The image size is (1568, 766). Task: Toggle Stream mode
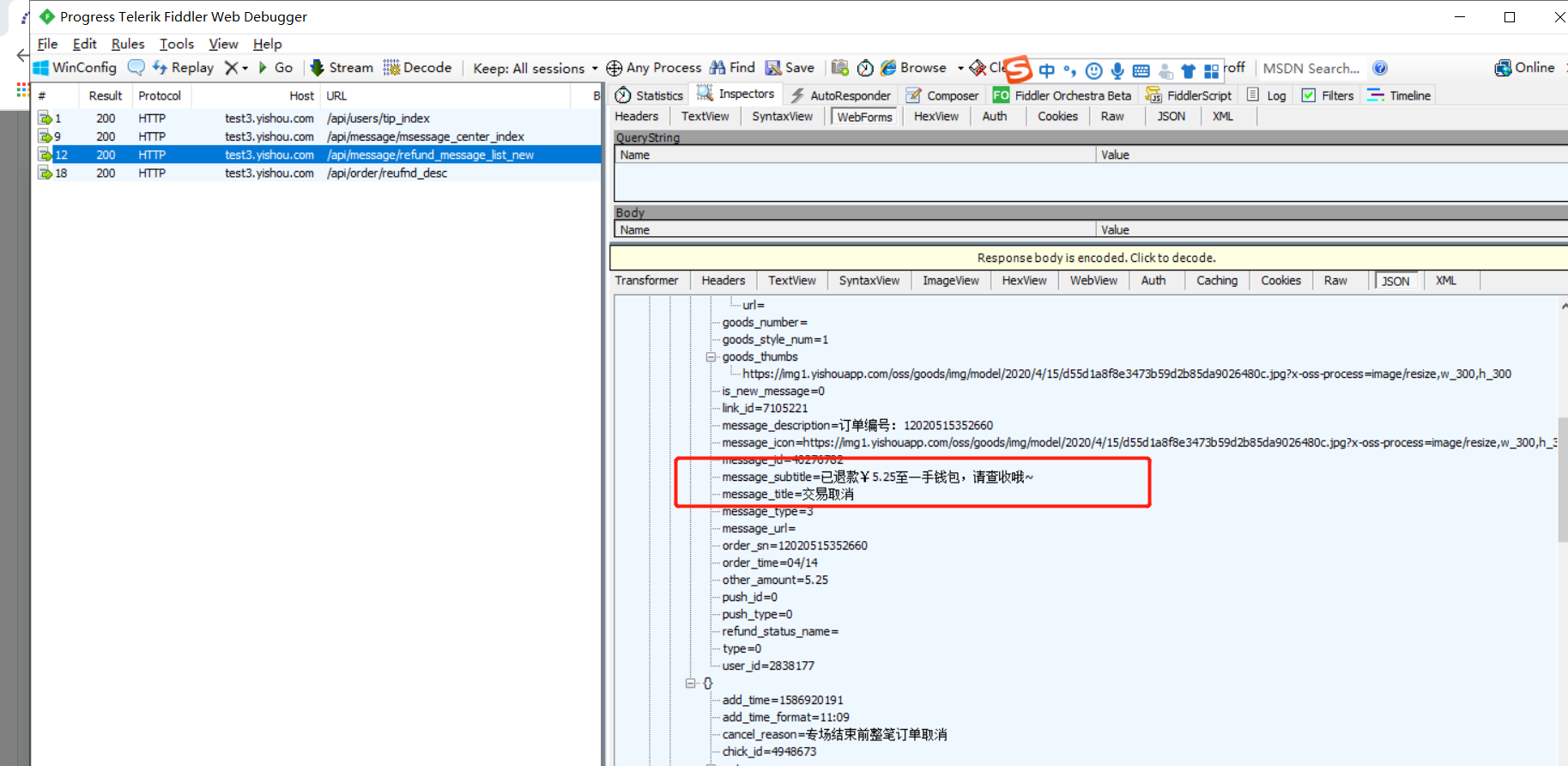[x=342, y=68]
